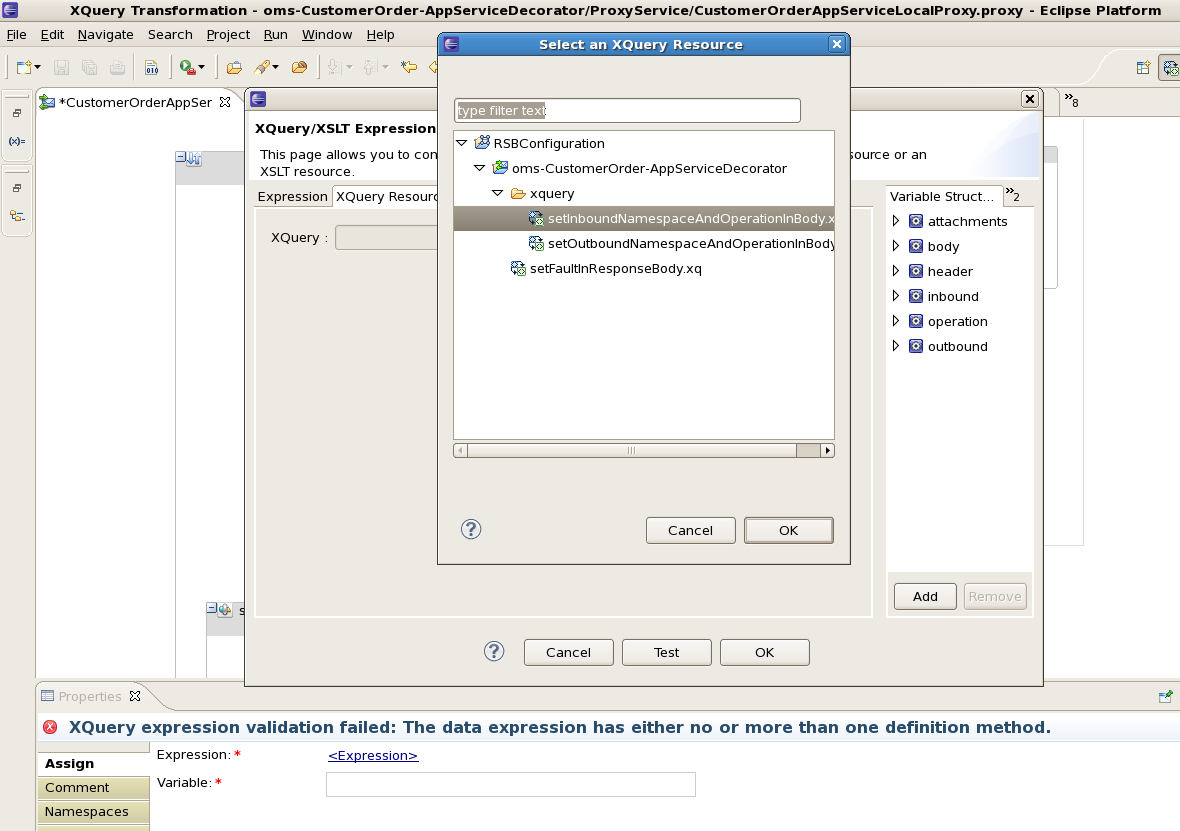1180x831 pixels.
Task: Open the Search flashlight dropdown arrow
Action: coord(275,68)
